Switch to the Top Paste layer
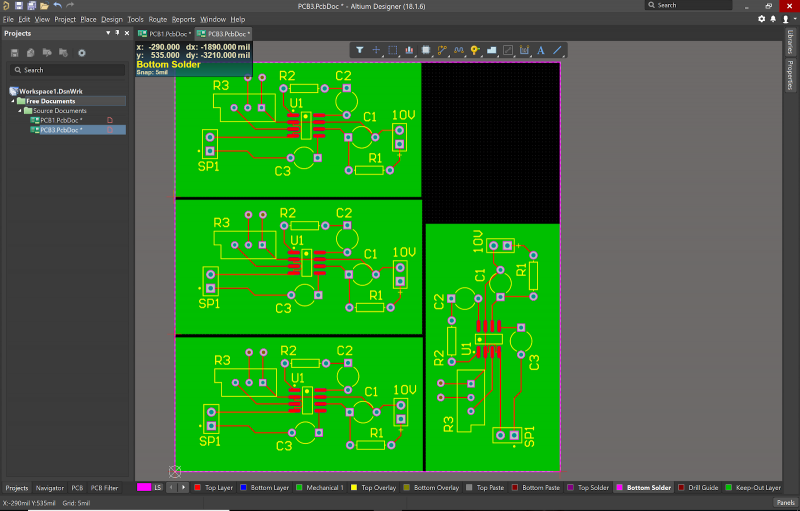The width and height of the screenshot is (800, 511). pos(485,488)
